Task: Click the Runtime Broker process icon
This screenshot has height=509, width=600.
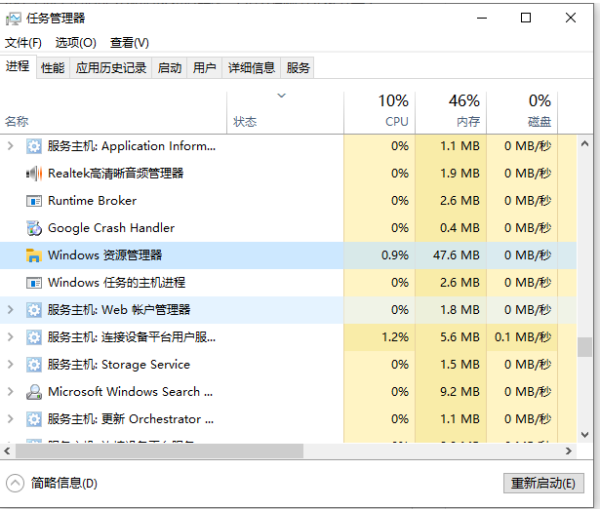Action: click(x=34, y=201)
